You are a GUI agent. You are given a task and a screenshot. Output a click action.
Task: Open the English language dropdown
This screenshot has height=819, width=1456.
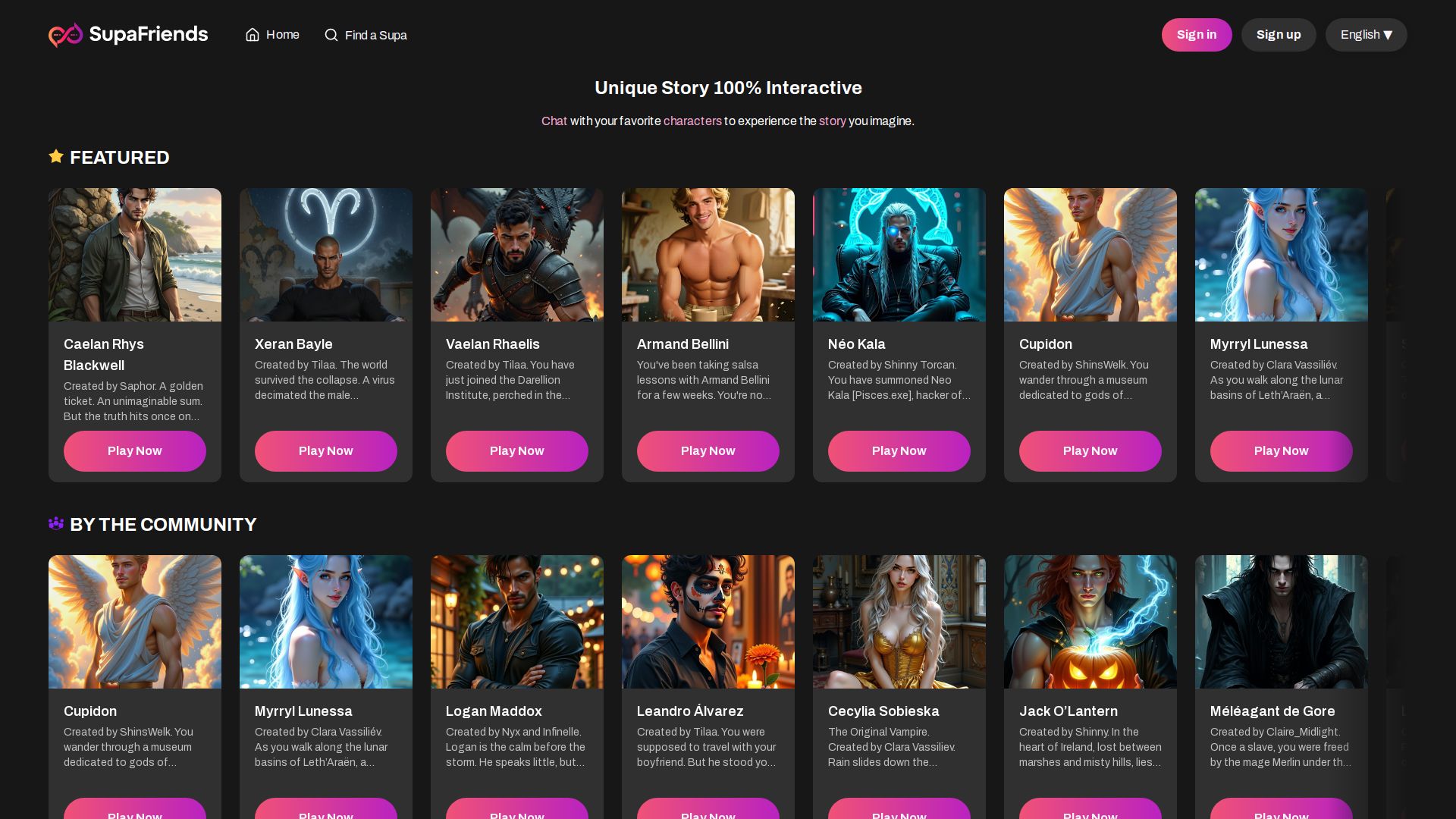coord(1366,35)
